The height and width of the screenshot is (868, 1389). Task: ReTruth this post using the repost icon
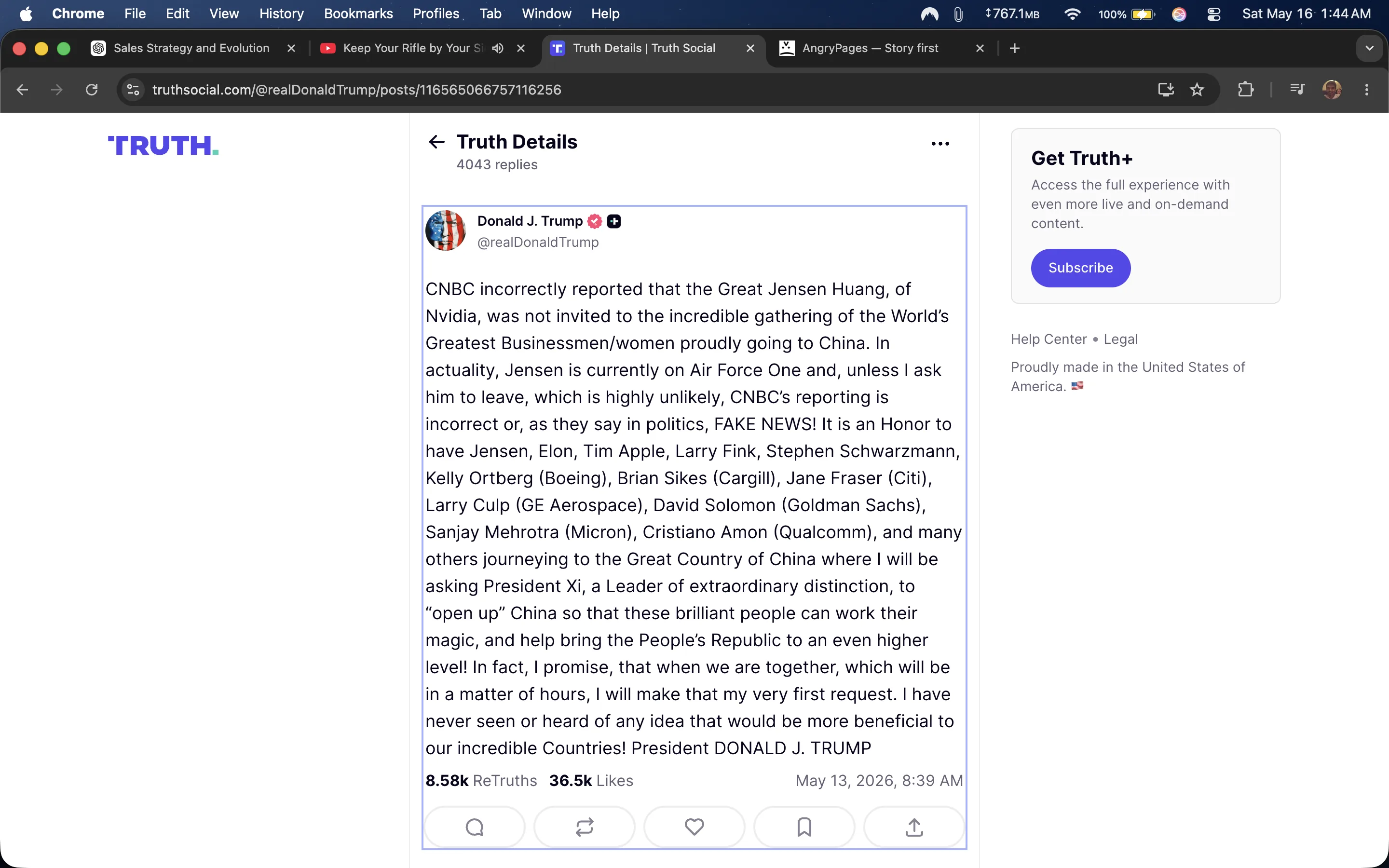tap(585, 827)
